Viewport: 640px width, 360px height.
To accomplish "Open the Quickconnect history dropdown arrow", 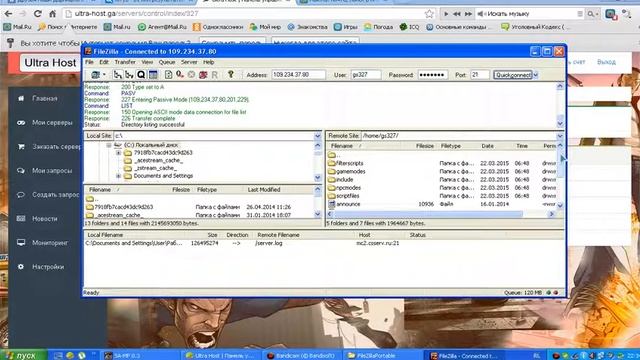I will (536, 75).
